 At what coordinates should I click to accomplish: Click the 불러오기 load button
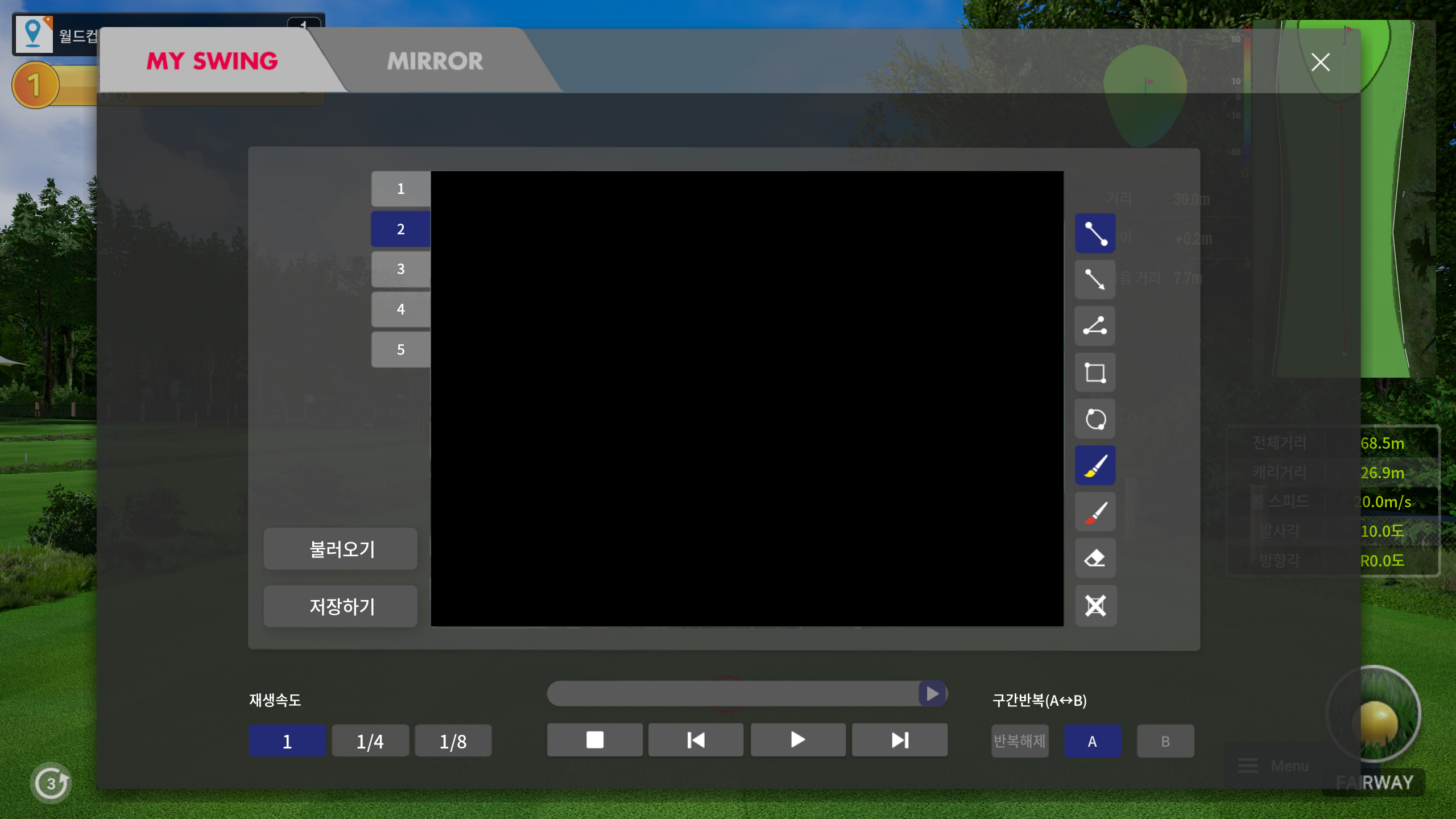click(341, 549)
